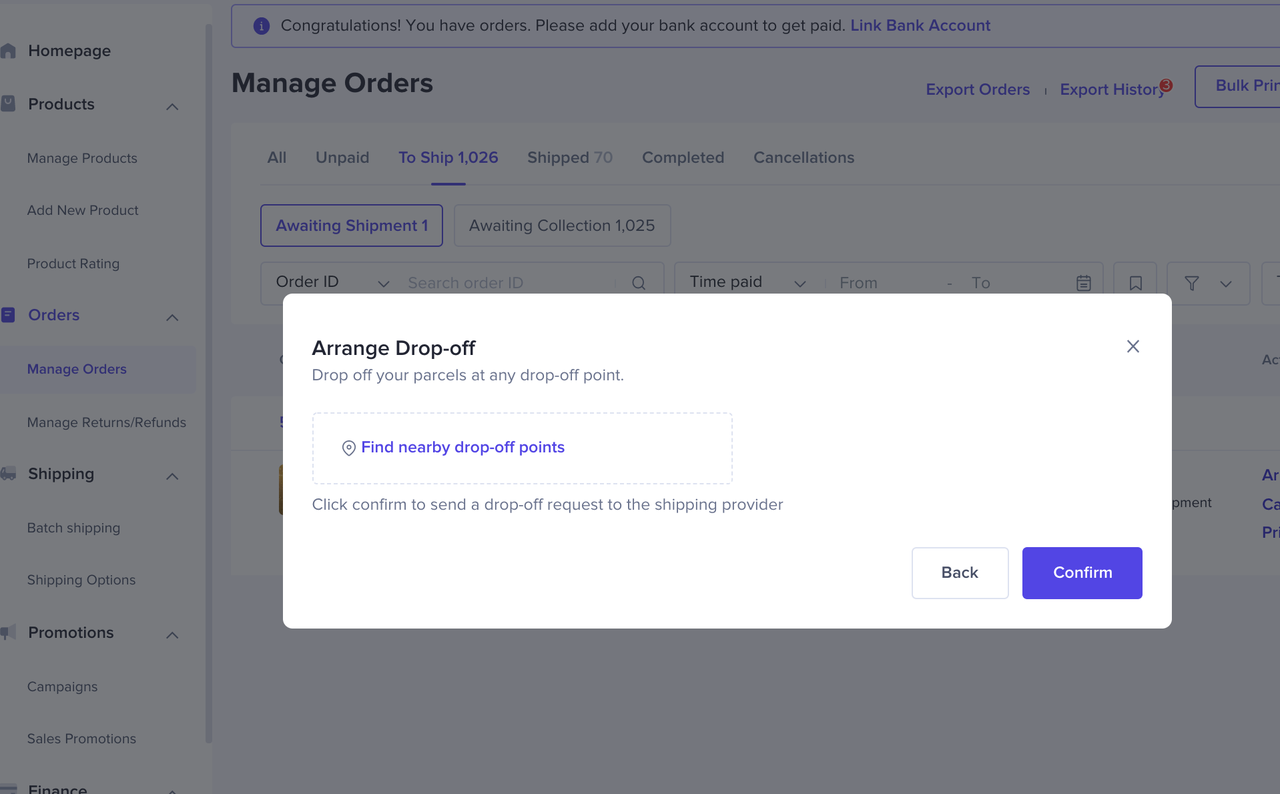
Task: Open the Order ID dropdown
Action: [x=332, y=283]
